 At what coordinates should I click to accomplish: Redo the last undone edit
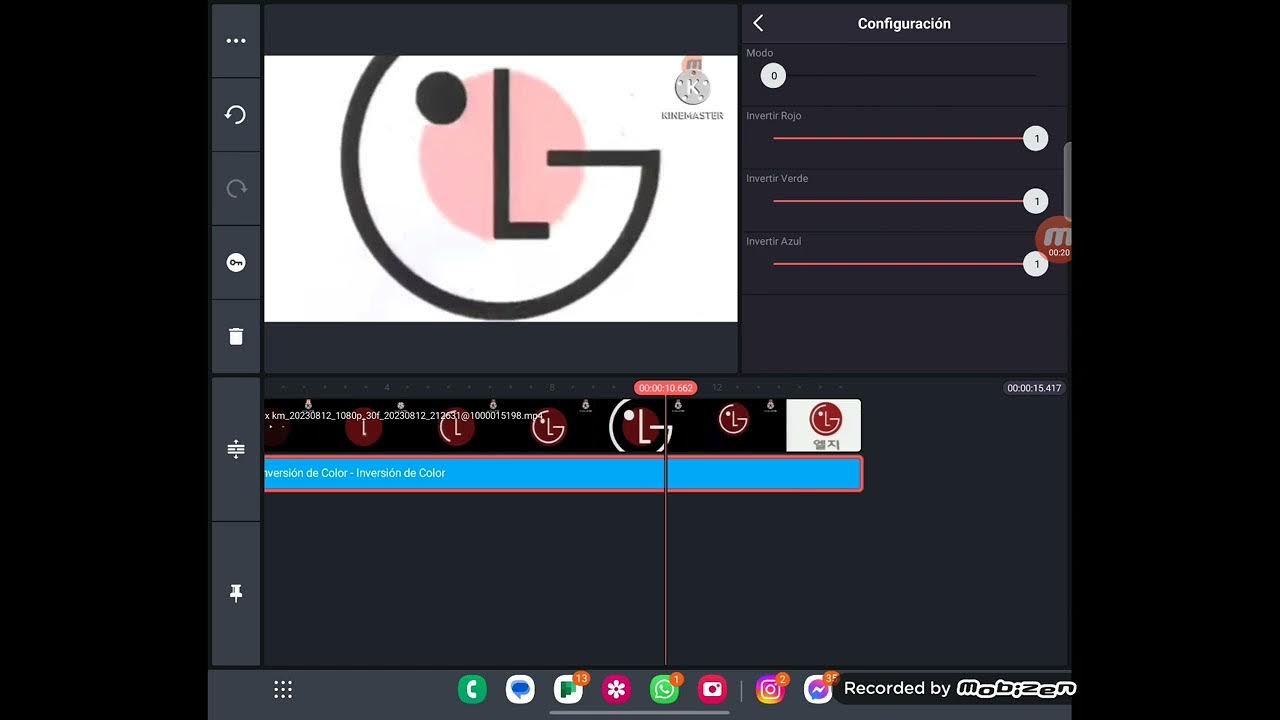[236, 189]
